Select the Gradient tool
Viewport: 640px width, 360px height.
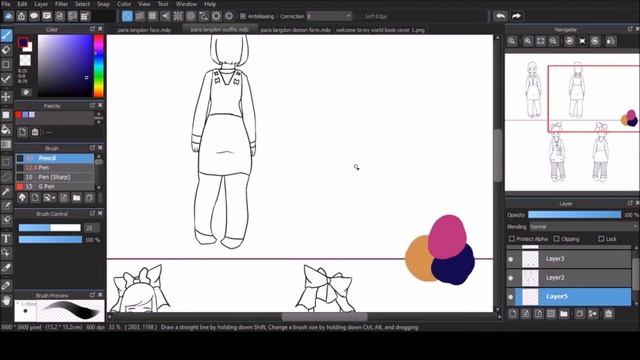[6, 144]
